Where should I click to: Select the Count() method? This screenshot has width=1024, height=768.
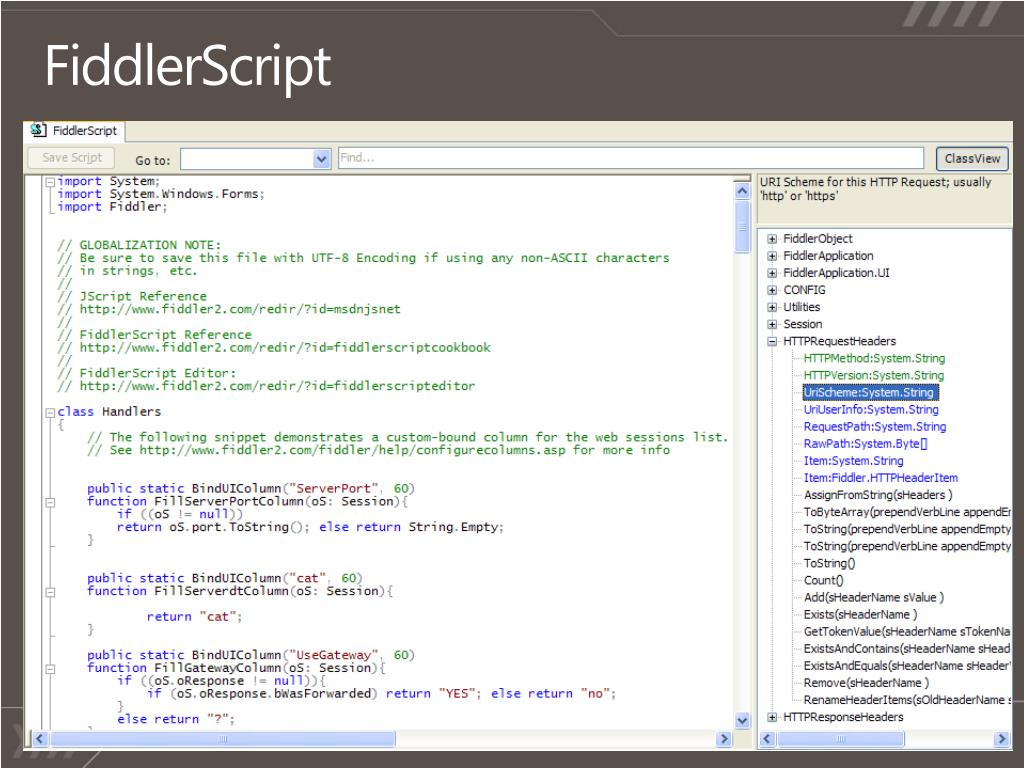click(824, 580)
